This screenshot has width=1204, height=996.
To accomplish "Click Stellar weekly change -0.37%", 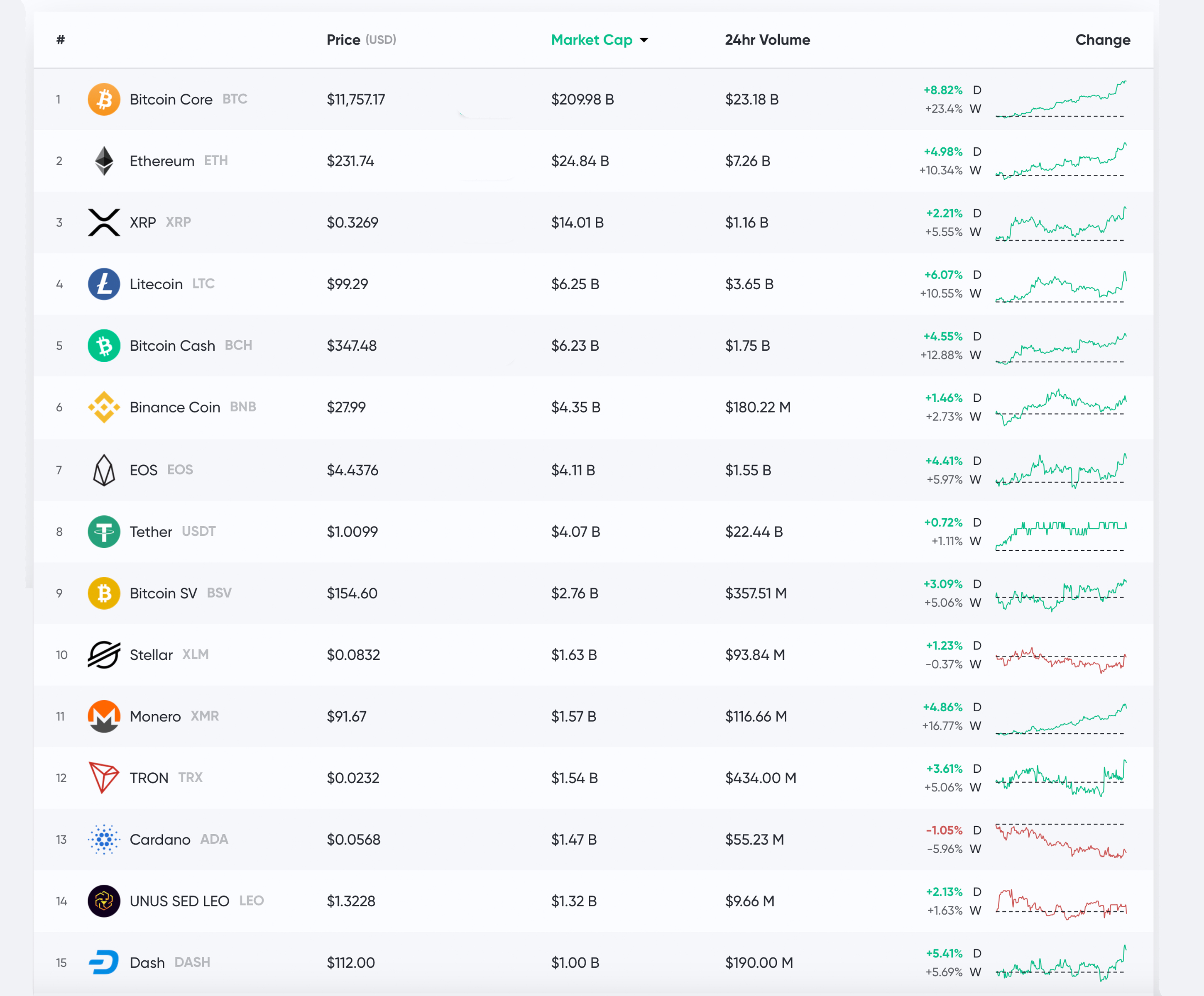I will pos(944,664).
